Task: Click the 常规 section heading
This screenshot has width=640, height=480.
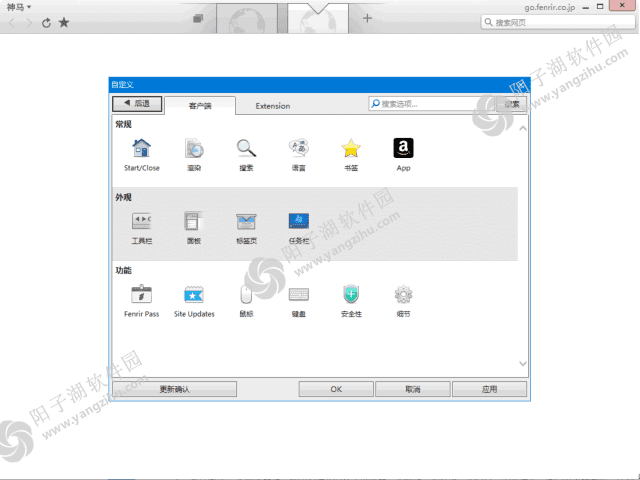Action: pos(123,124)
